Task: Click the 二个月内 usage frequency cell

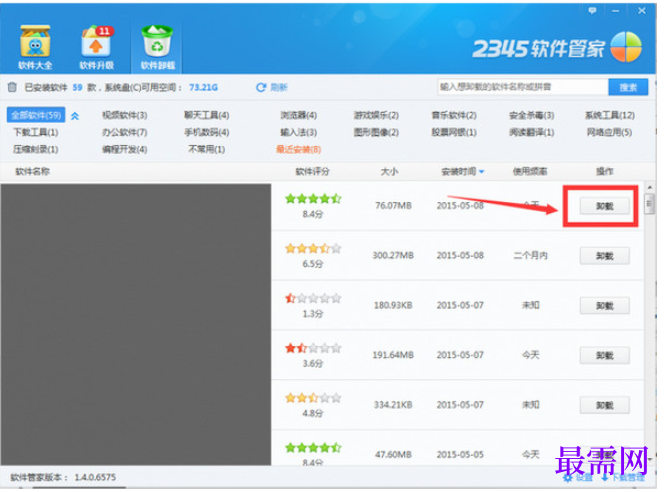Action: (530, 256)
